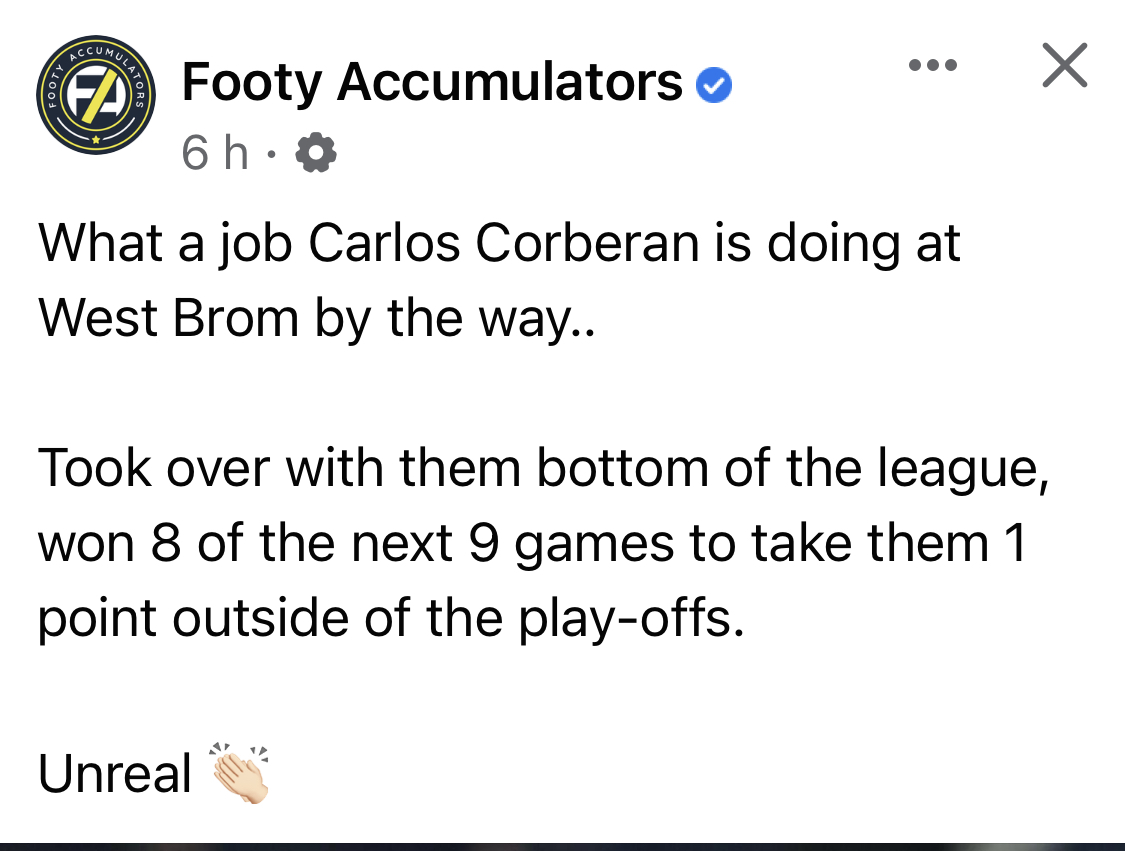
Task: Click the words West Brom
Action: coord(168,317)
